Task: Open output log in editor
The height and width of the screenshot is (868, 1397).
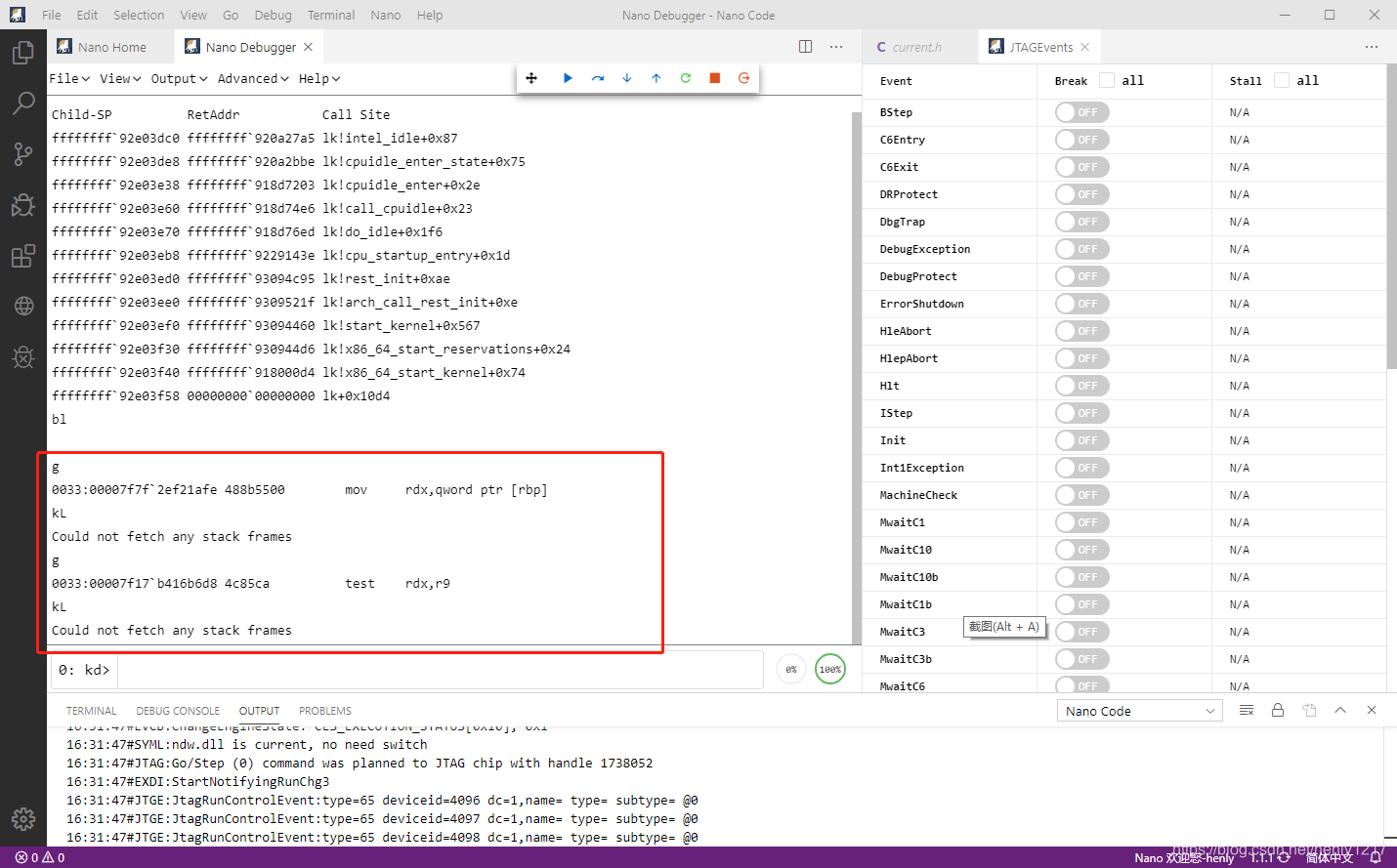Action: [1309, 710]
